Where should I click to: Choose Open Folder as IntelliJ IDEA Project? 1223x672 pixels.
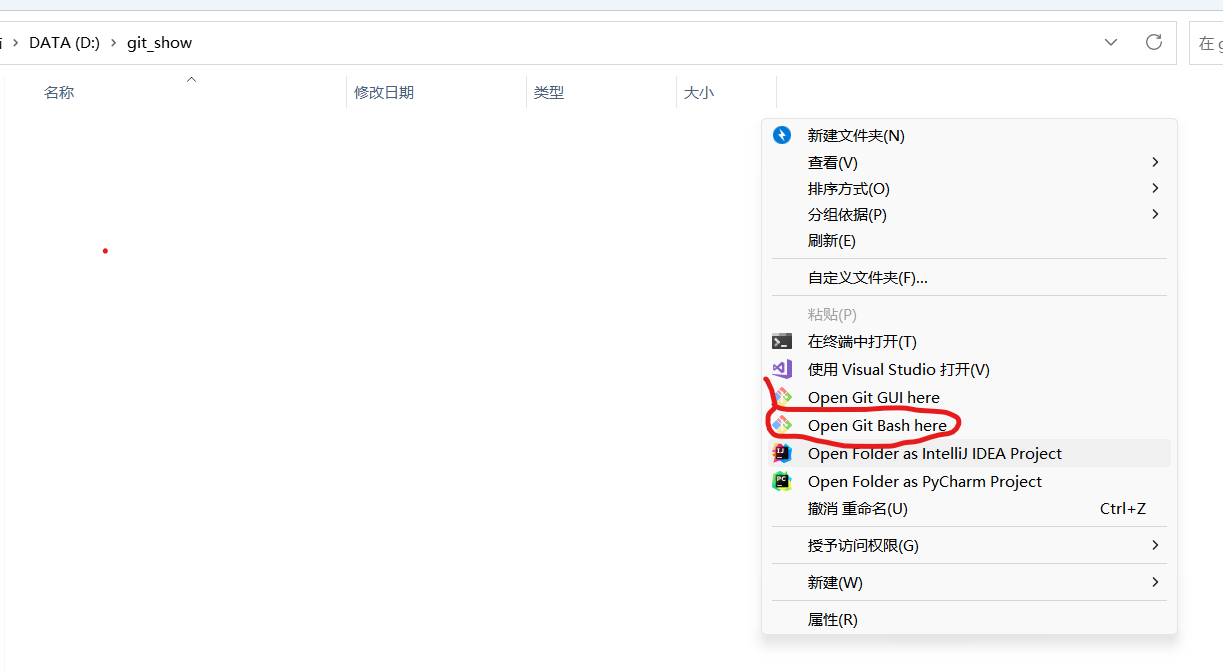pos(969,453)
